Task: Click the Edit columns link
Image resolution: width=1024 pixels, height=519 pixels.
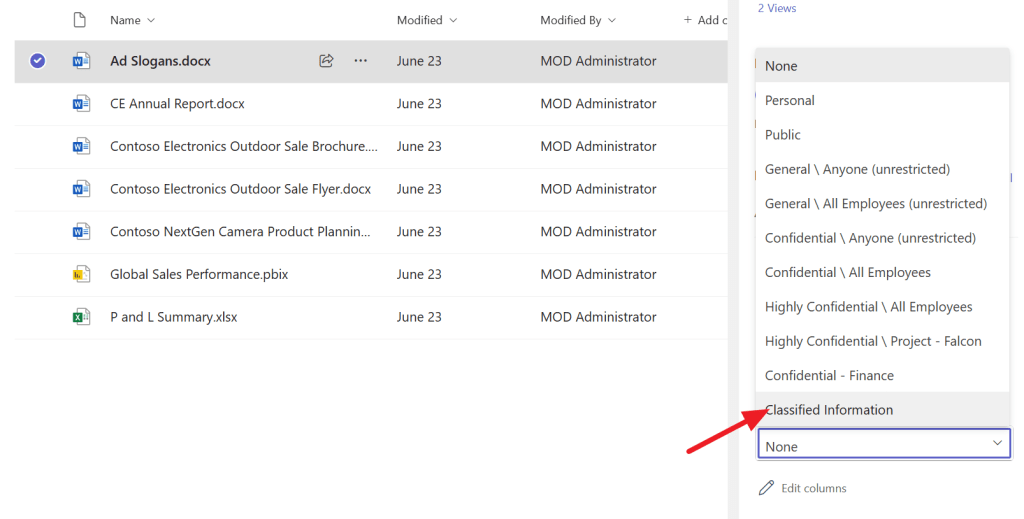Action: click(x=813, y=488)
